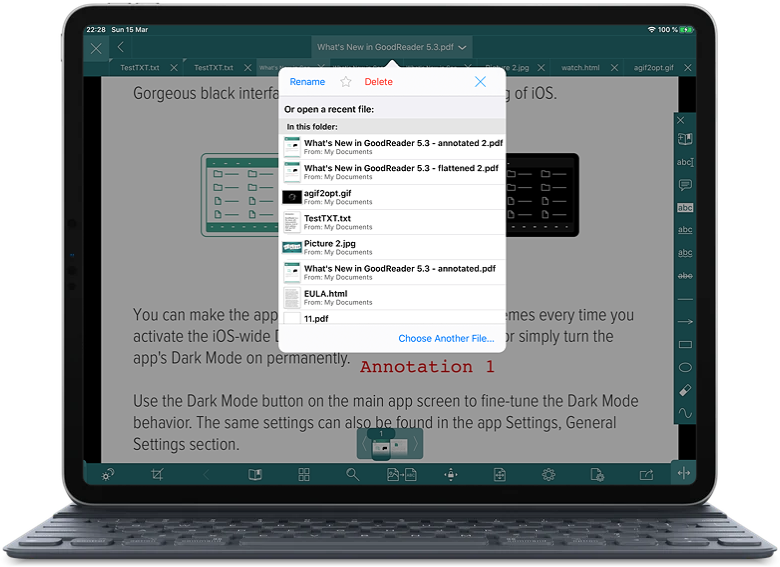Select the rectangle shape tool

[685, 345]
